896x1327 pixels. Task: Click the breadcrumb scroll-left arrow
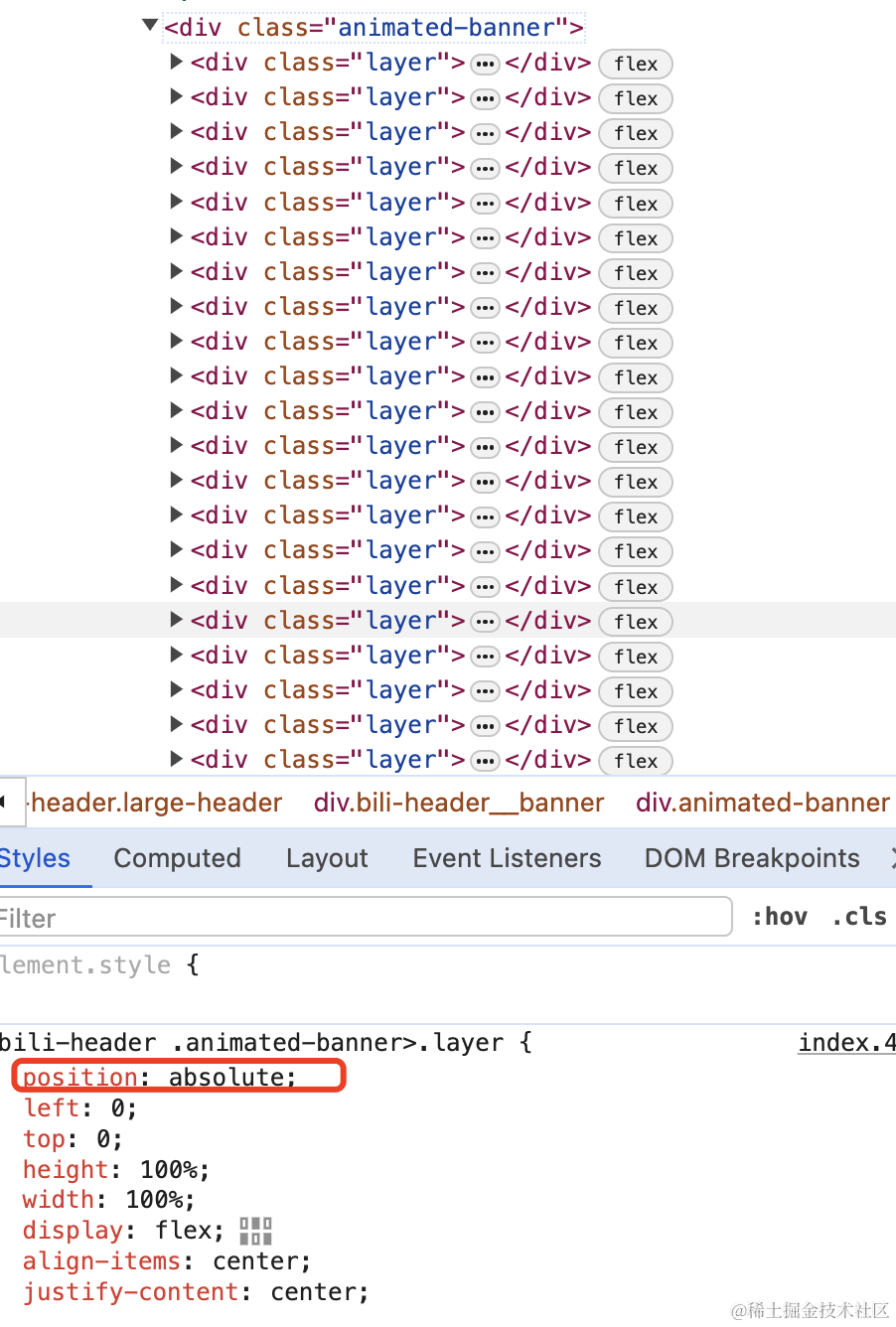[5, 802]
